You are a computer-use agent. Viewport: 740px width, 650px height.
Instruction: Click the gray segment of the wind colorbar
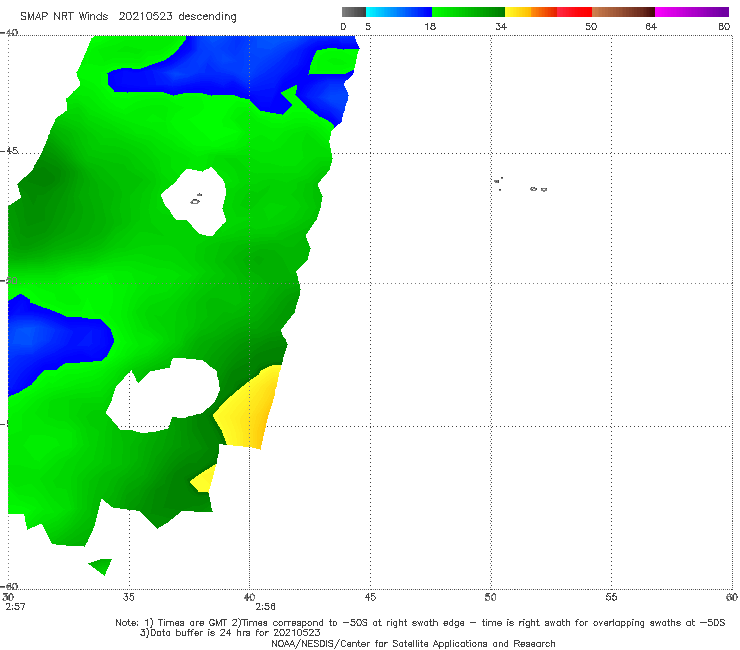(x=354, y=12)
